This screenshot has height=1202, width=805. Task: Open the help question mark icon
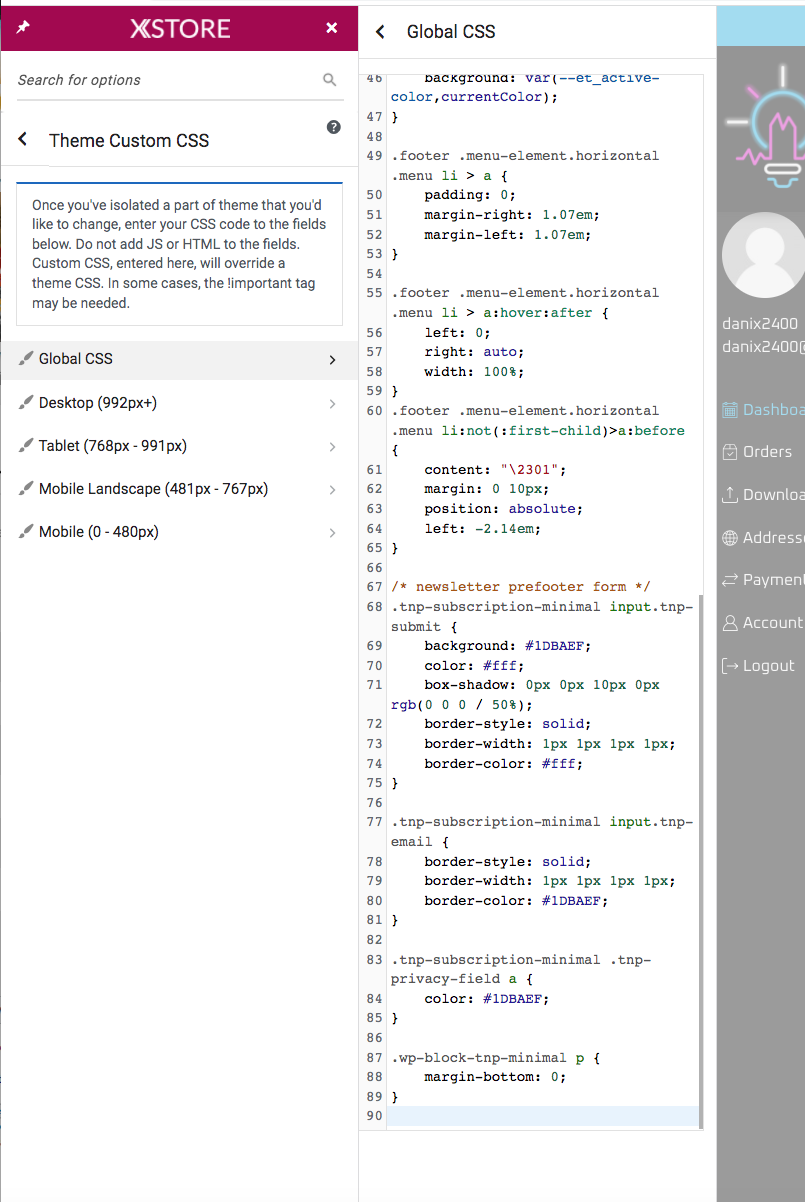(x=334, y=127)
